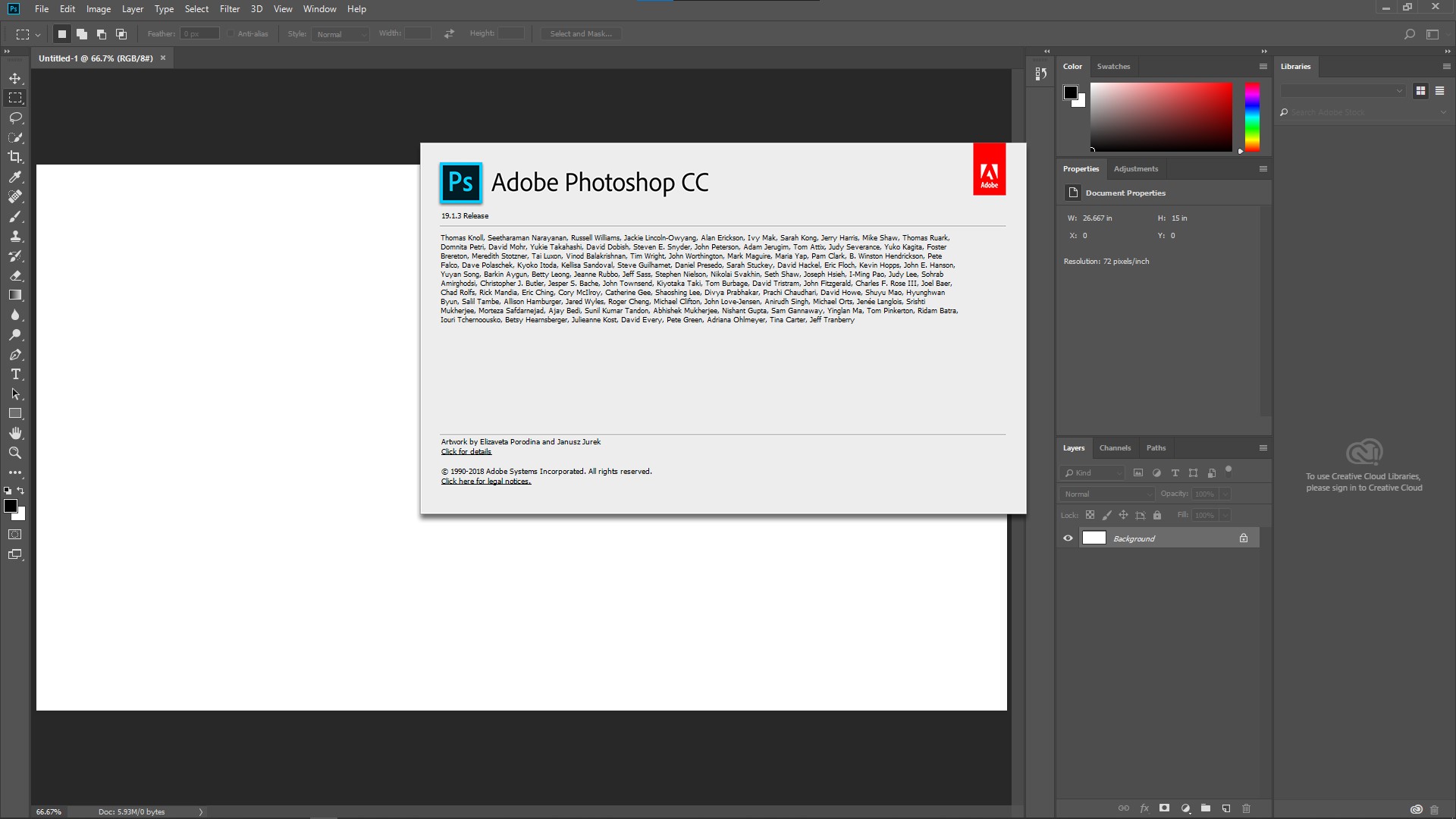The image size is (1456, 819).
Task: Open the Style dropdown in options bar
Action: click(x=340, y=34)
